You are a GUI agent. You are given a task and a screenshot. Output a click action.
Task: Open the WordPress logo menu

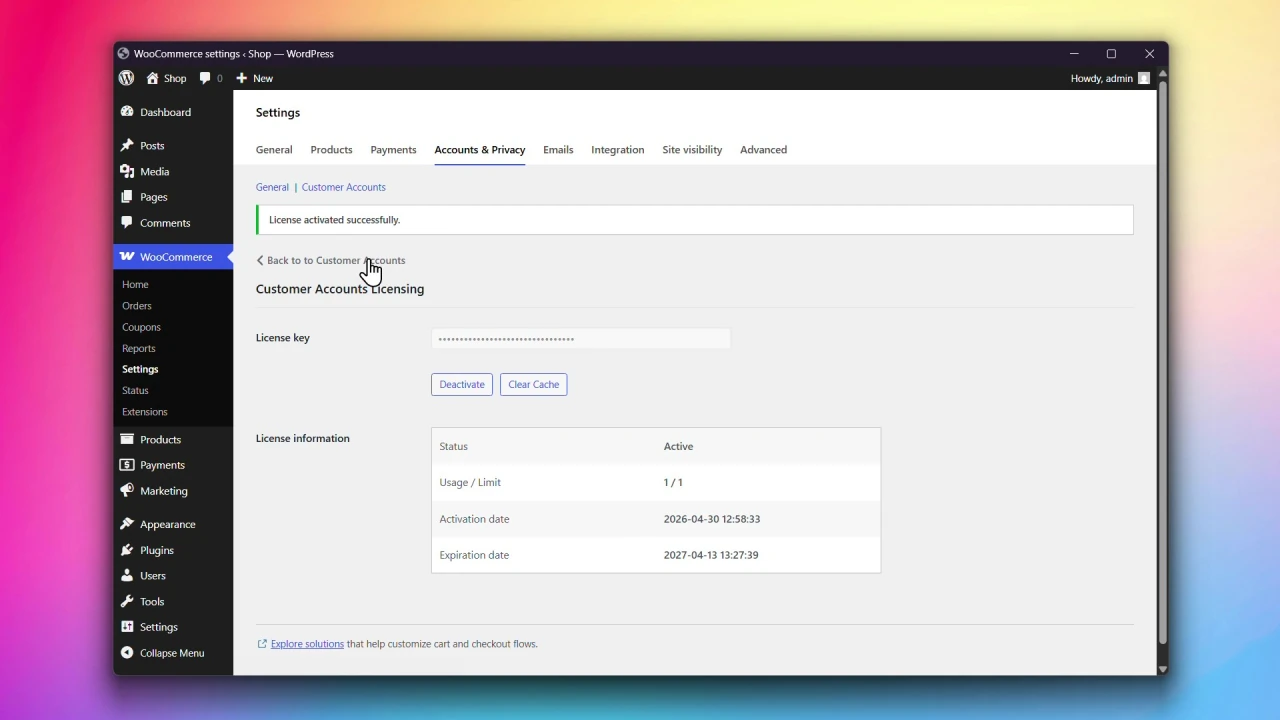pos(126,78)
